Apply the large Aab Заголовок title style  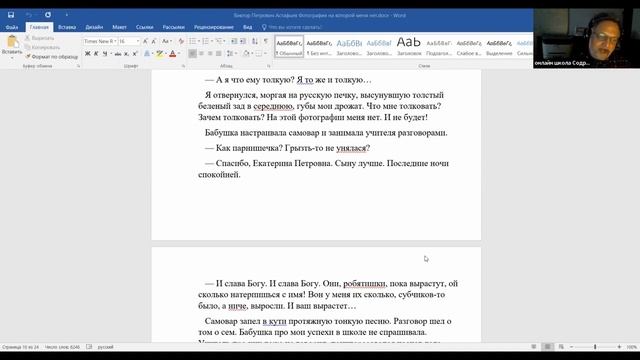409,46
